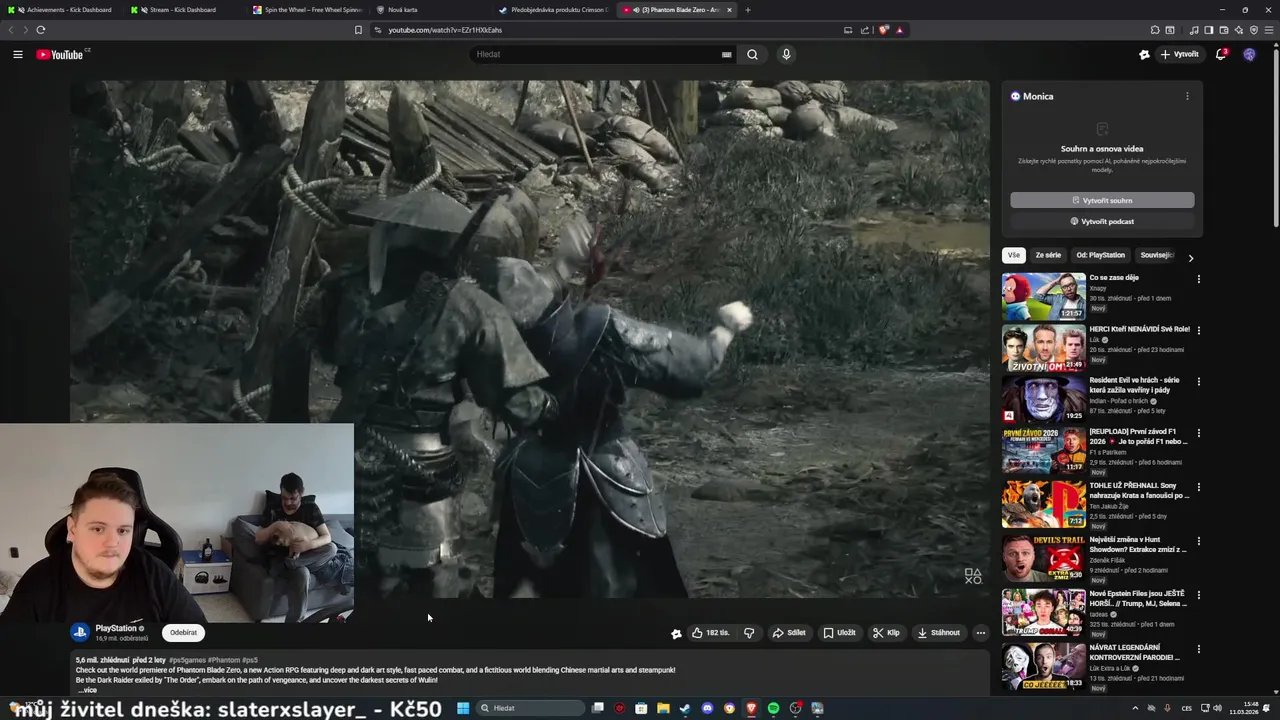Save the video with Uložit

[x=839, y=633]
